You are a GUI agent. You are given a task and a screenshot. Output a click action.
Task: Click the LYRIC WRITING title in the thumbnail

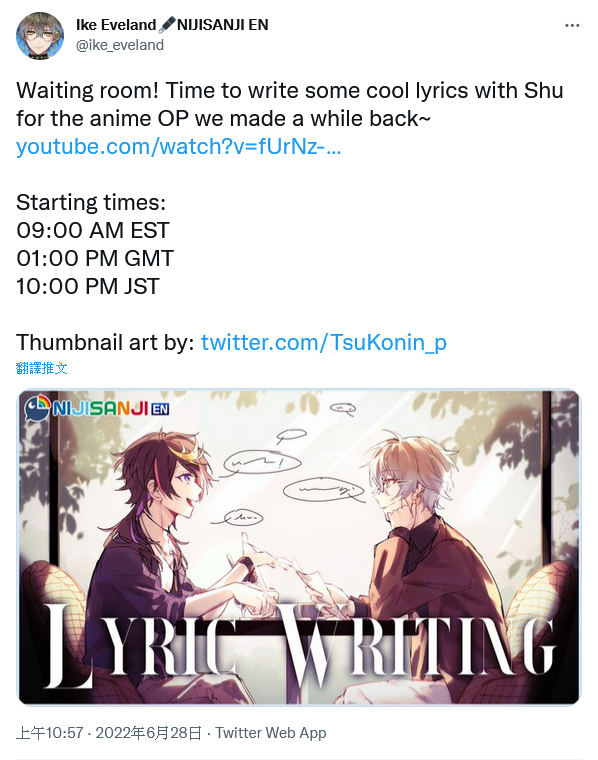coord(299,647)
